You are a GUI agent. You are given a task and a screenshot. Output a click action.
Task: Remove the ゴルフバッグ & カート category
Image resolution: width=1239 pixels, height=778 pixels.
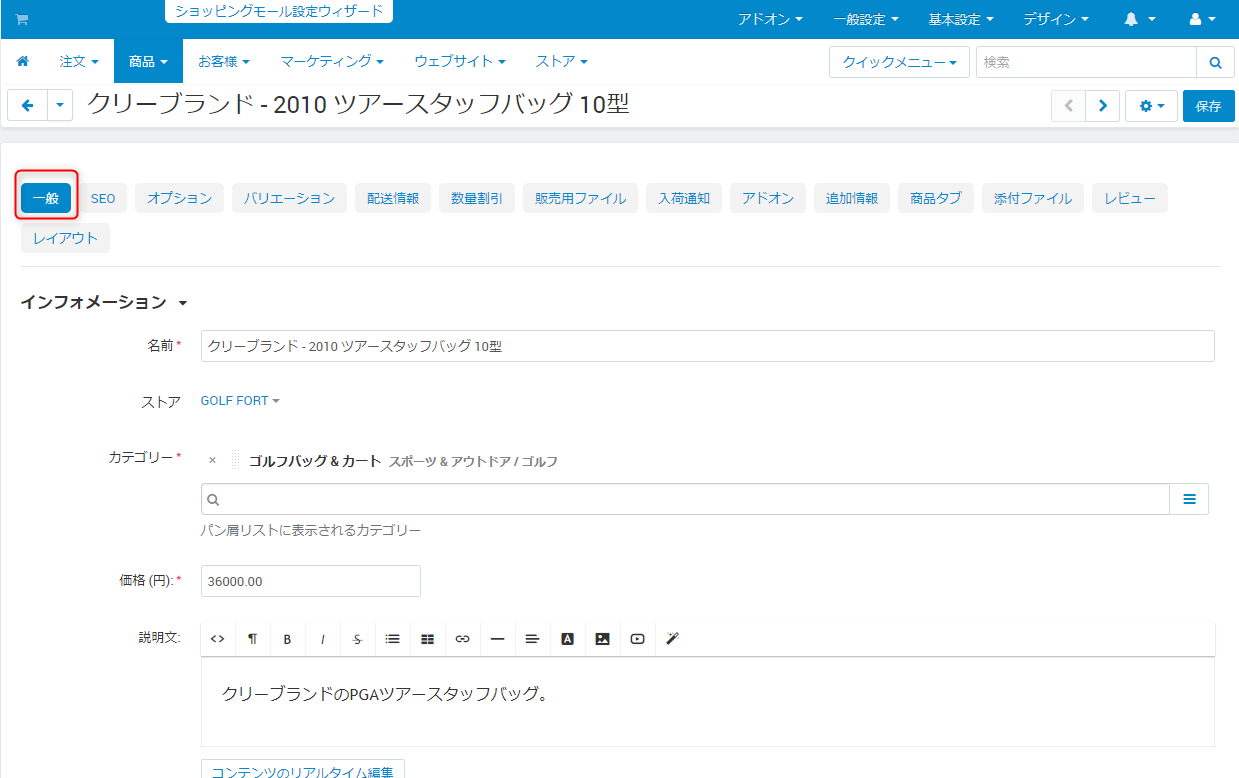[212, 461]
